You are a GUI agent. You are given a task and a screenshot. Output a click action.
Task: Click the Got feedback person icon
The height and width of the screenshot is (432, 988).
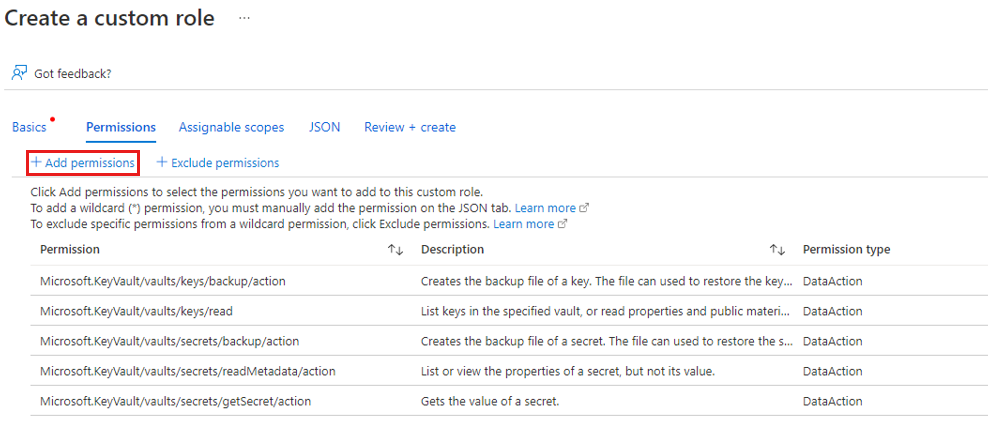19,74
